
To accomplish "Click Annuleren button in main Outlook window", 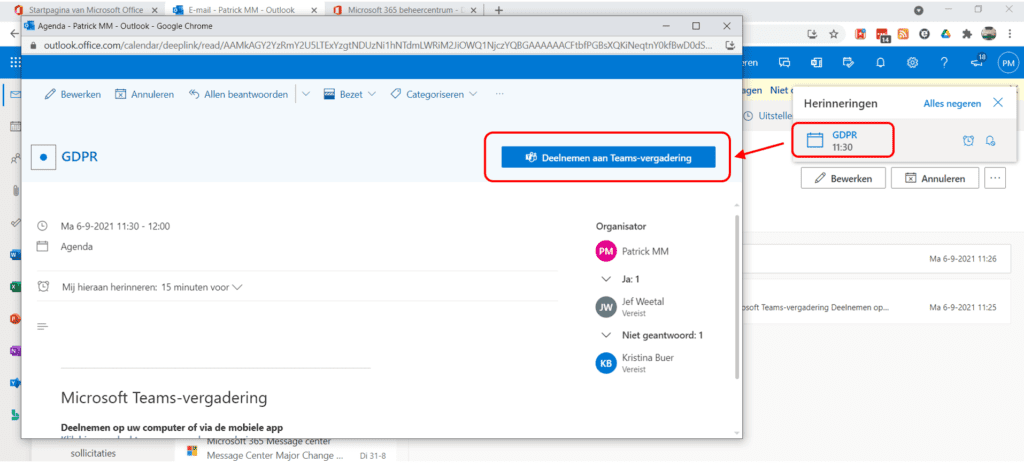I will [x=935, y=178].
